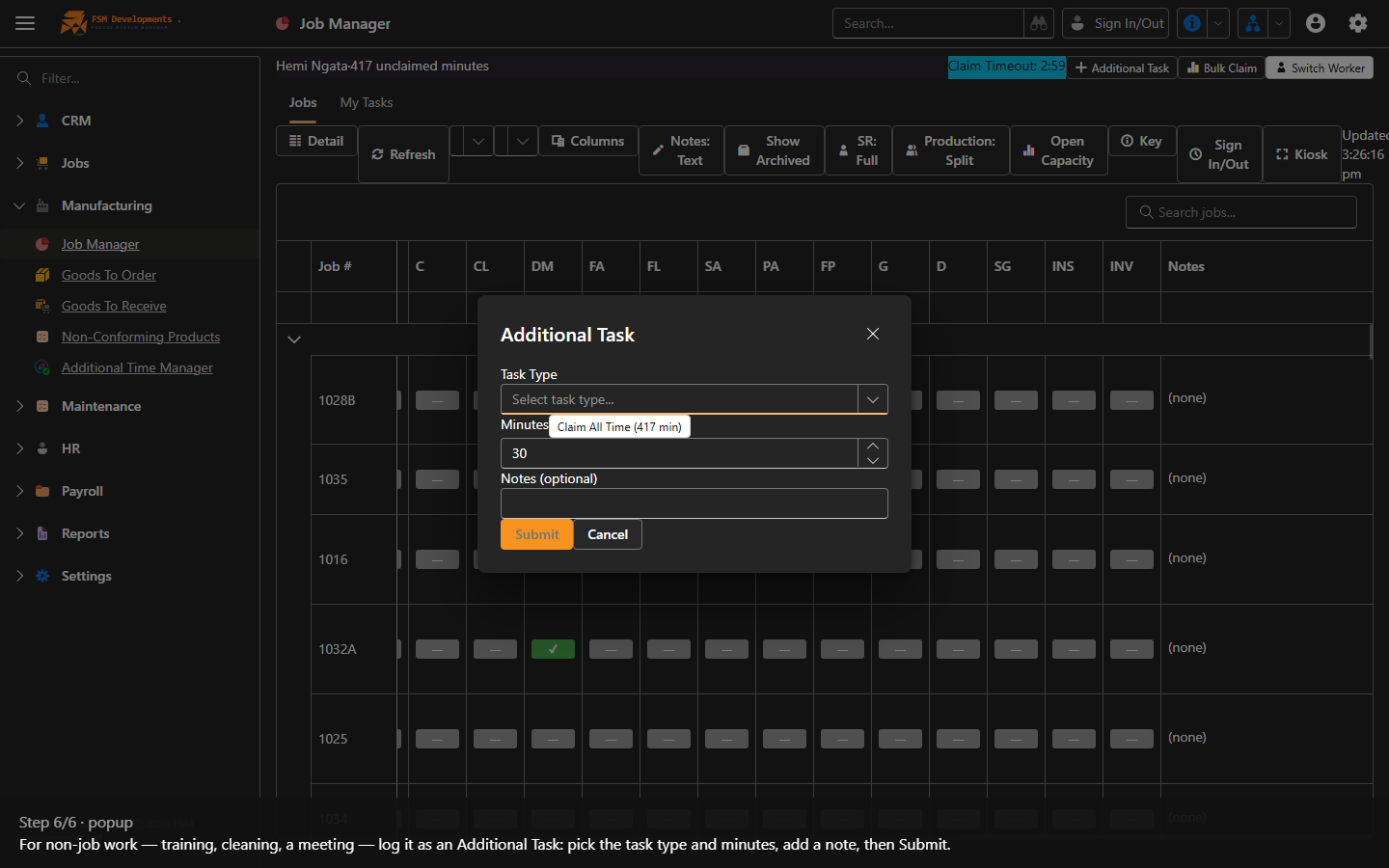
Task: Enter Kiosk mode
Action: [x=1301, y=154]
